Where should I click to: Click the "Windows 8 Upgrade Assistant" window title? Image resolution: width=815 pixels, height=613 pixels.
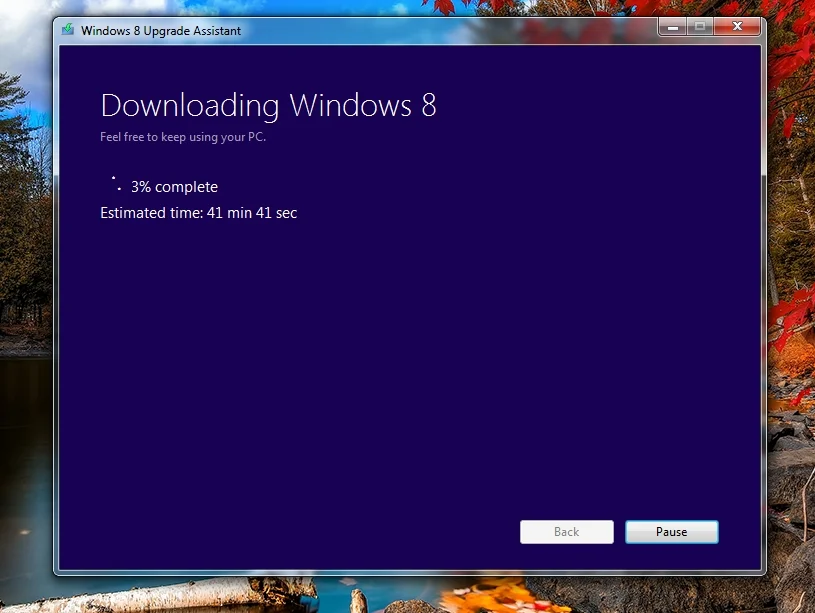pos(161,31)
